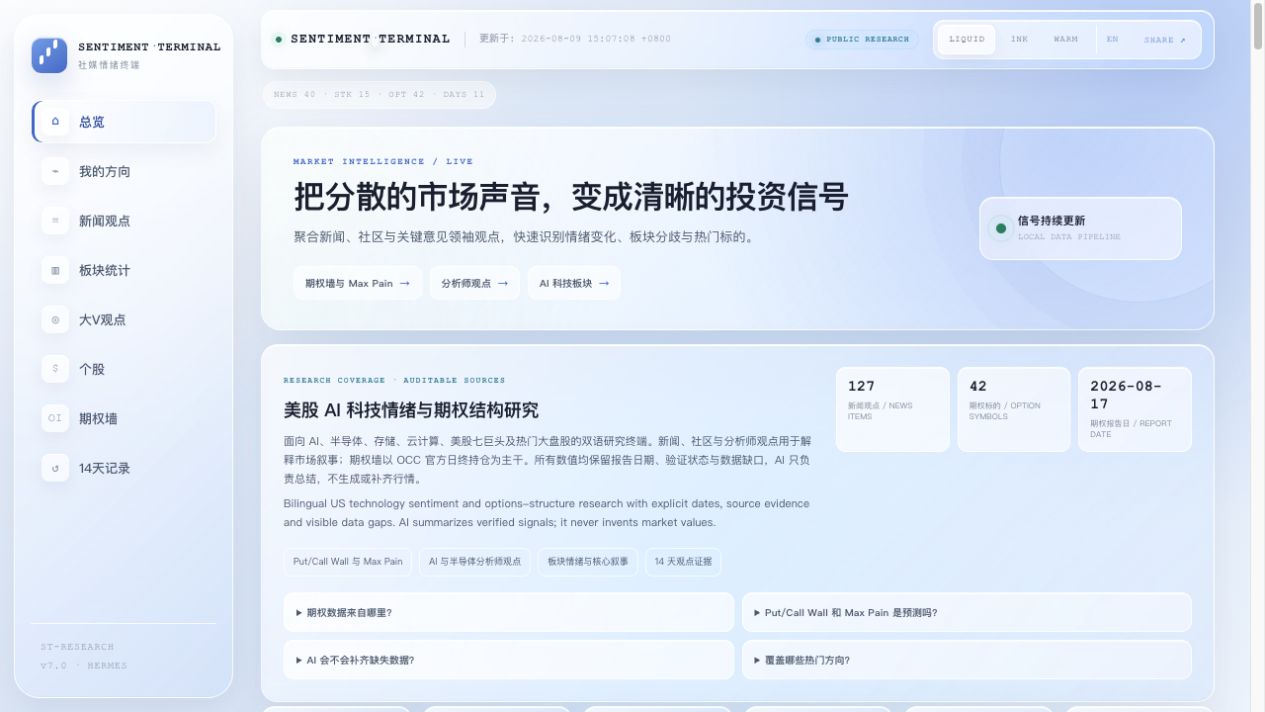1265x712 pixels.
Task: Expand the 期权数据来自哪里? question
Action: (x=508, y=612)
